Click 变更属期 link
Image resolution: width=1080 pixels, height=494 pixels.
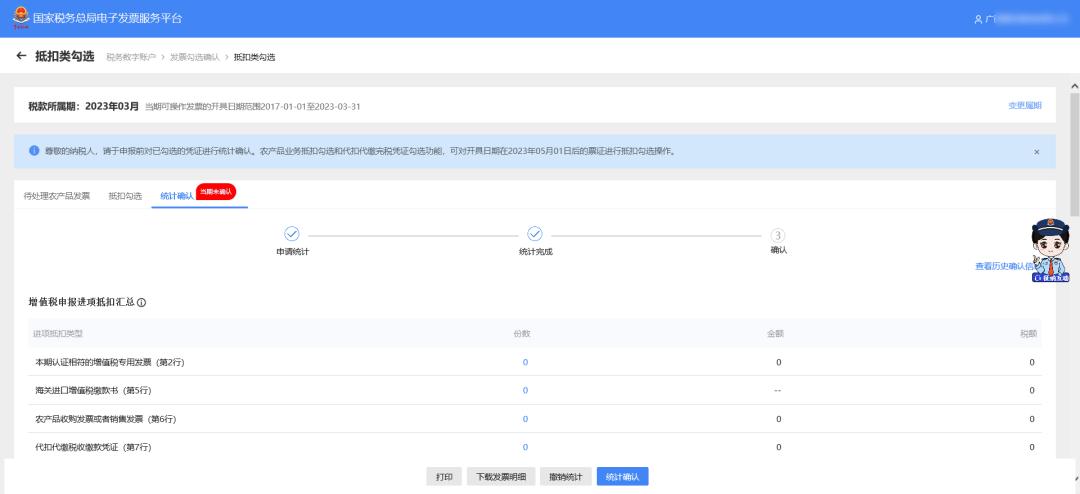pyautogui.click(x=1024, y=106)
